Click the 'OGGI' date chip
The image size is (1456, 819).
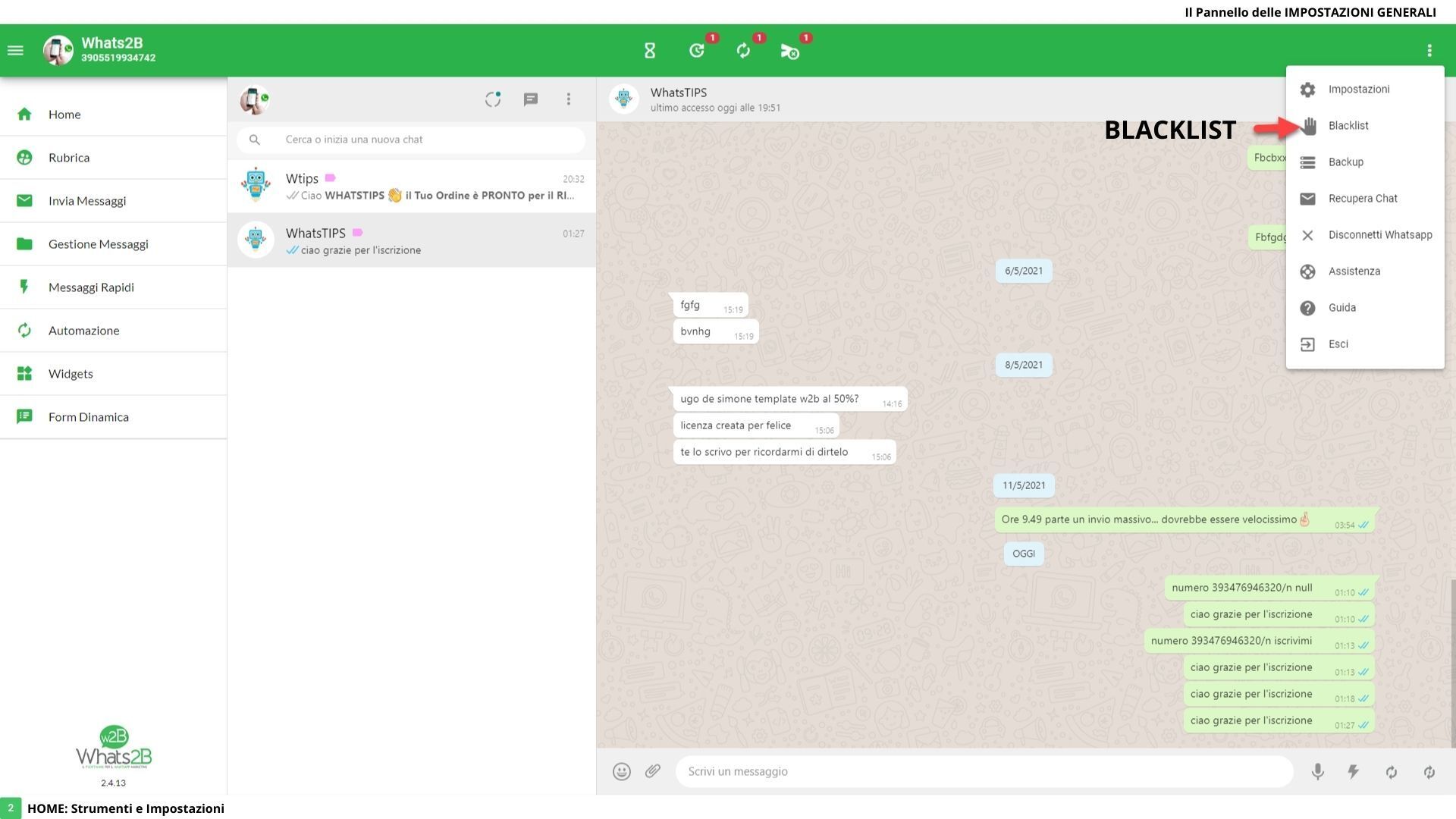click(x=1024, y=554)
